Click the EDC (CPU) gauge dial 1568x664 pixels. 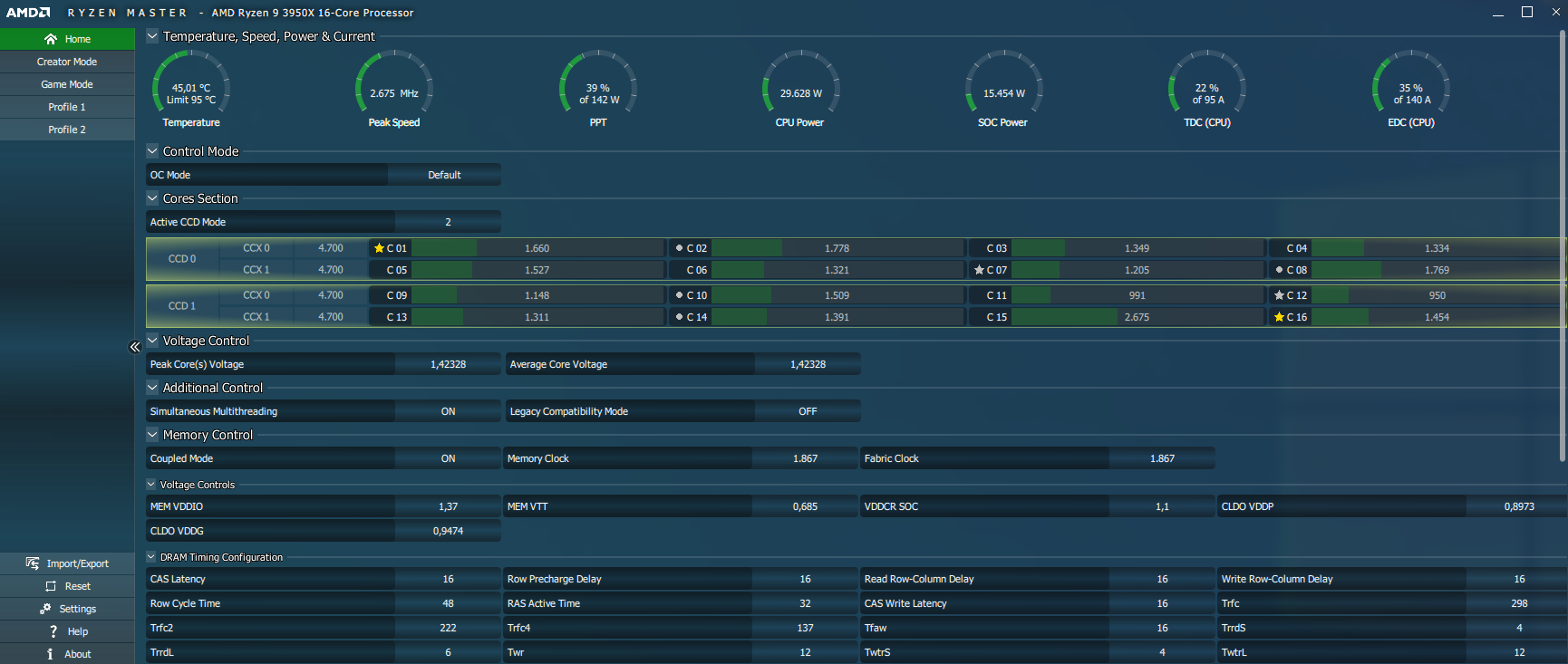(1411, 83)
